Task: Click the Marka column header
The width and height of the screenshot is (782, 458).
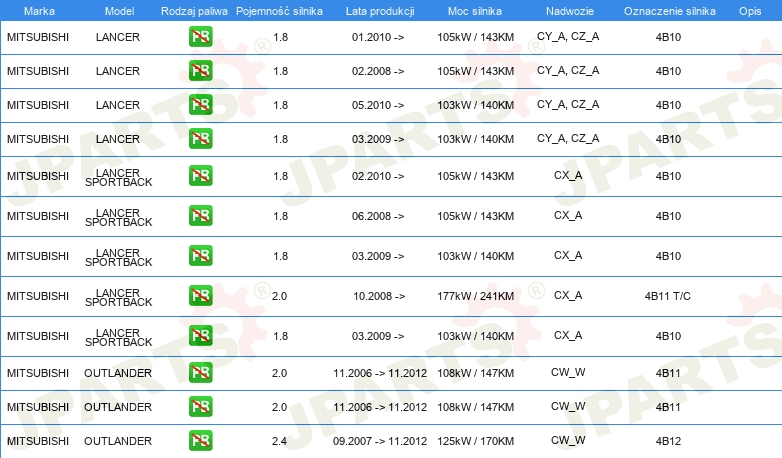Action: 39,11
